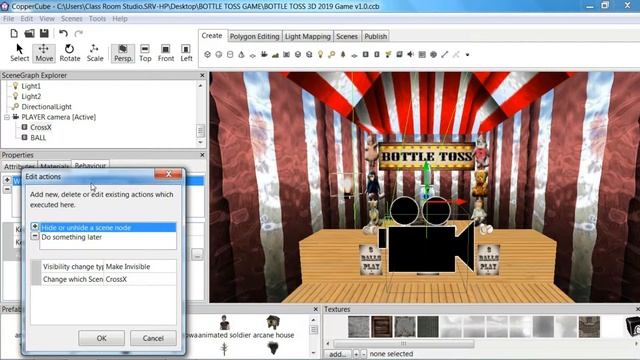Click the SceneGraph Explorer scroll down arrow
Image resolution: width=640 pixels, height=360 pixels.
[x=200, y=142]
